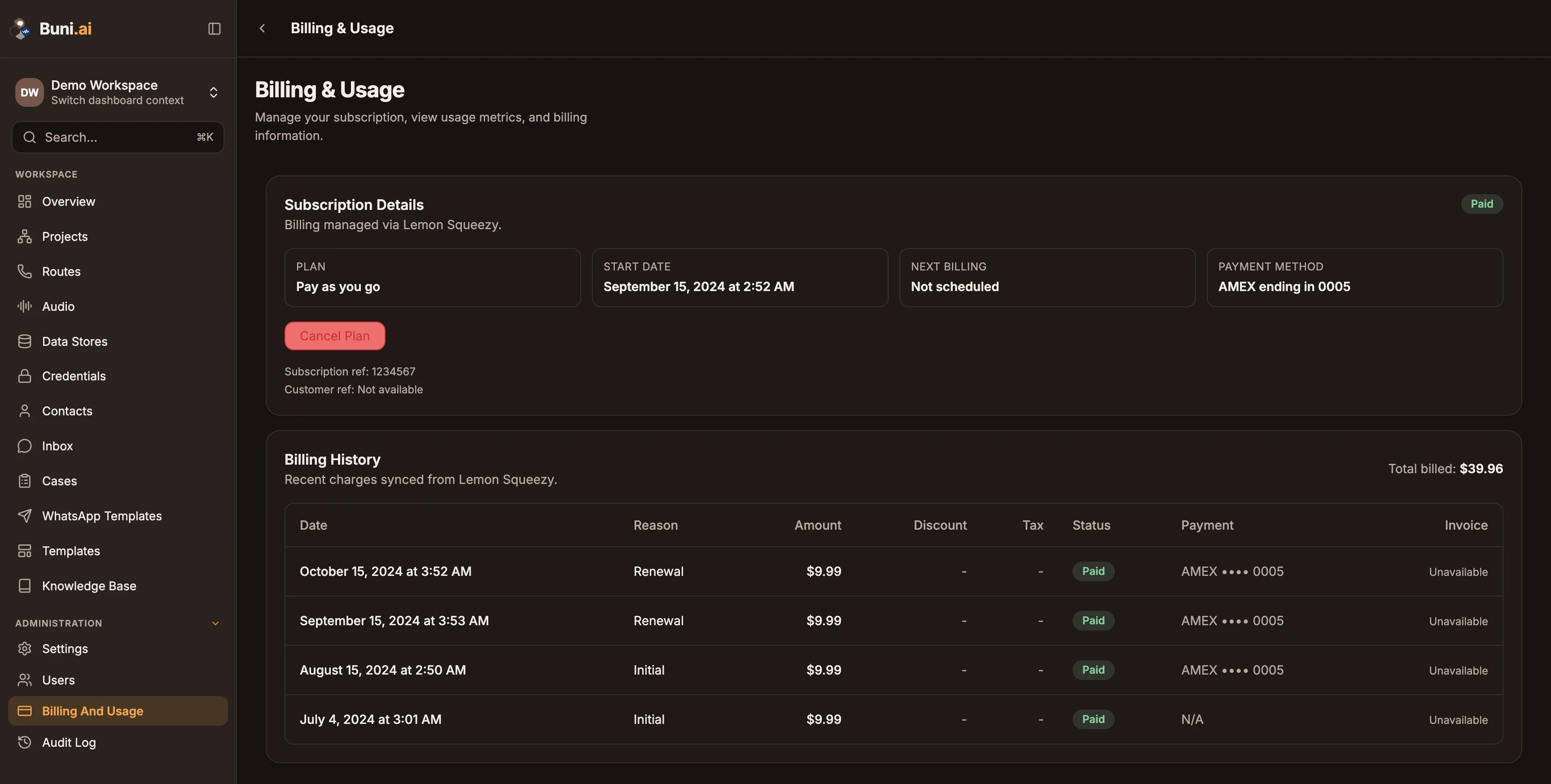Viewport: 1551px width, 784px height.
Task: Click the Audio waveform icon
Action: click(x=25, y=306)
